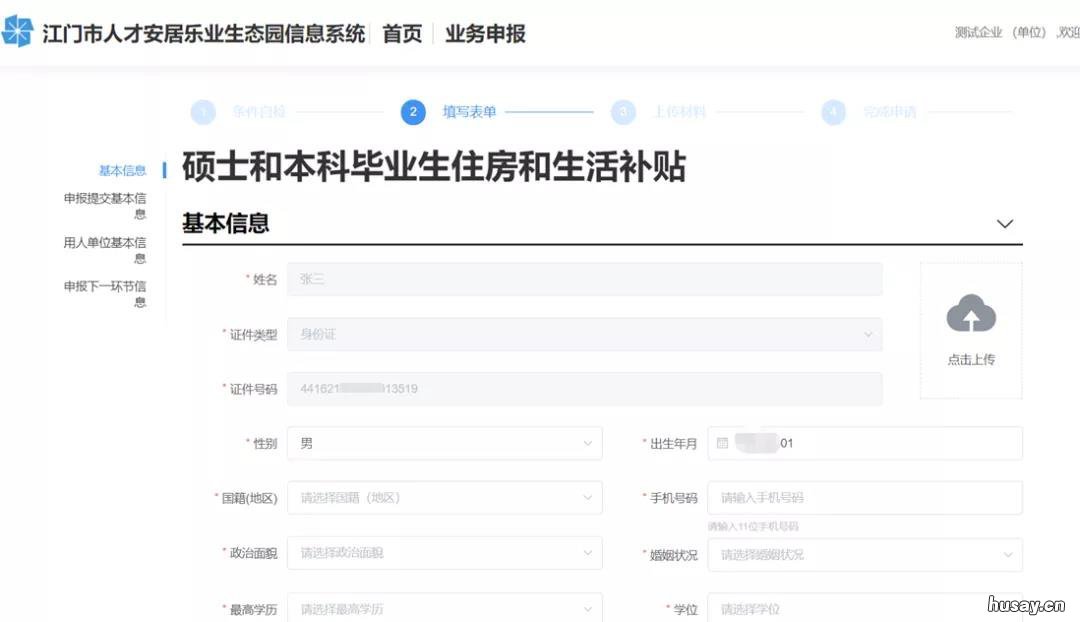Click the 点击上传 cloud upload icon
The image size is (1080, 622).
[x=969, y=314]
